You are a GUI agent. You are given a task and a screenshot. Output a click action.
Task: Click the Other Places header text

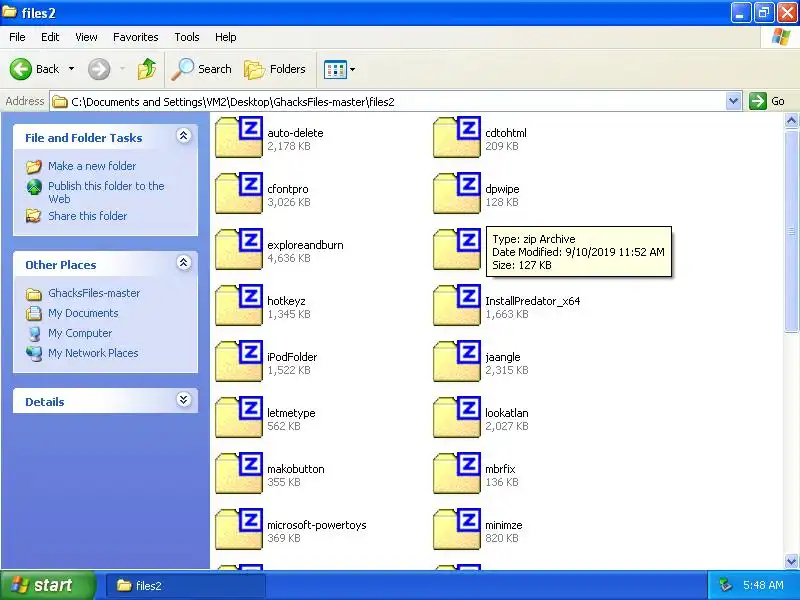(x=61, y=265)
